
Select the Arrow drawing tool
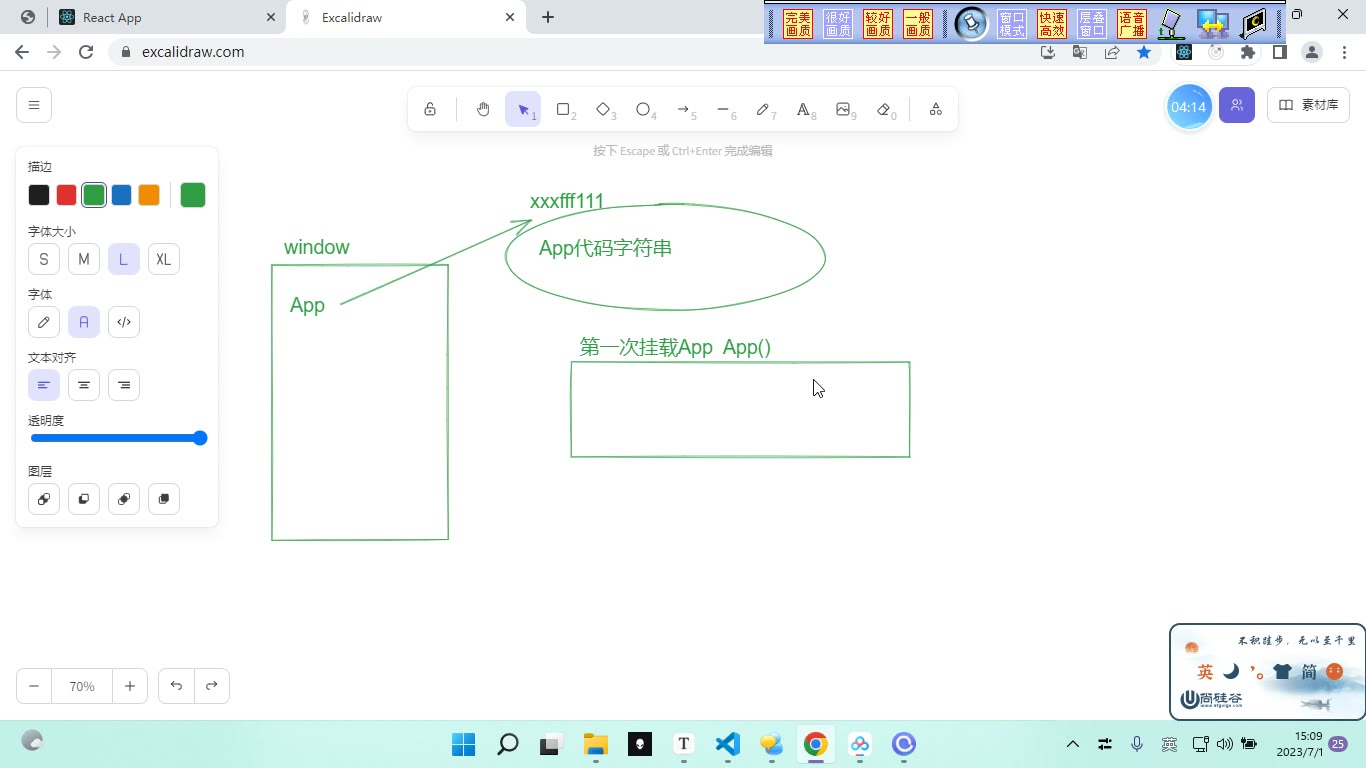(683, 109)
